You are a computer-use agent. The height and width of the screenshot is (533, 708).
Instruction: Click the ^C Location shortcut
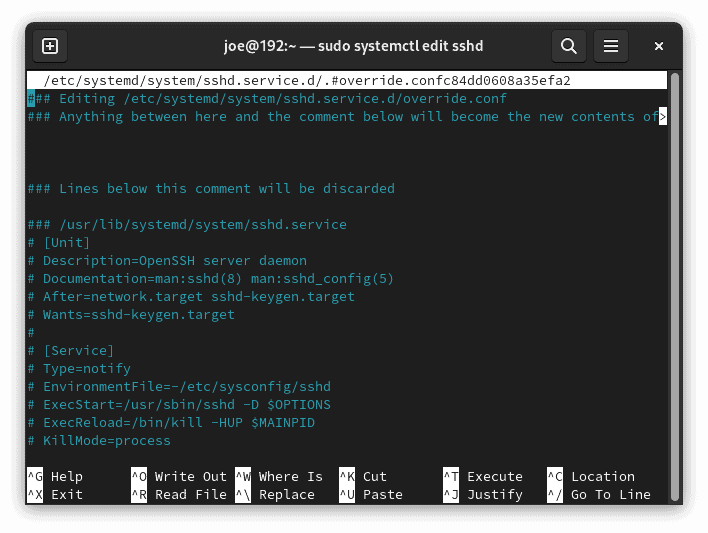pos(591,477)
